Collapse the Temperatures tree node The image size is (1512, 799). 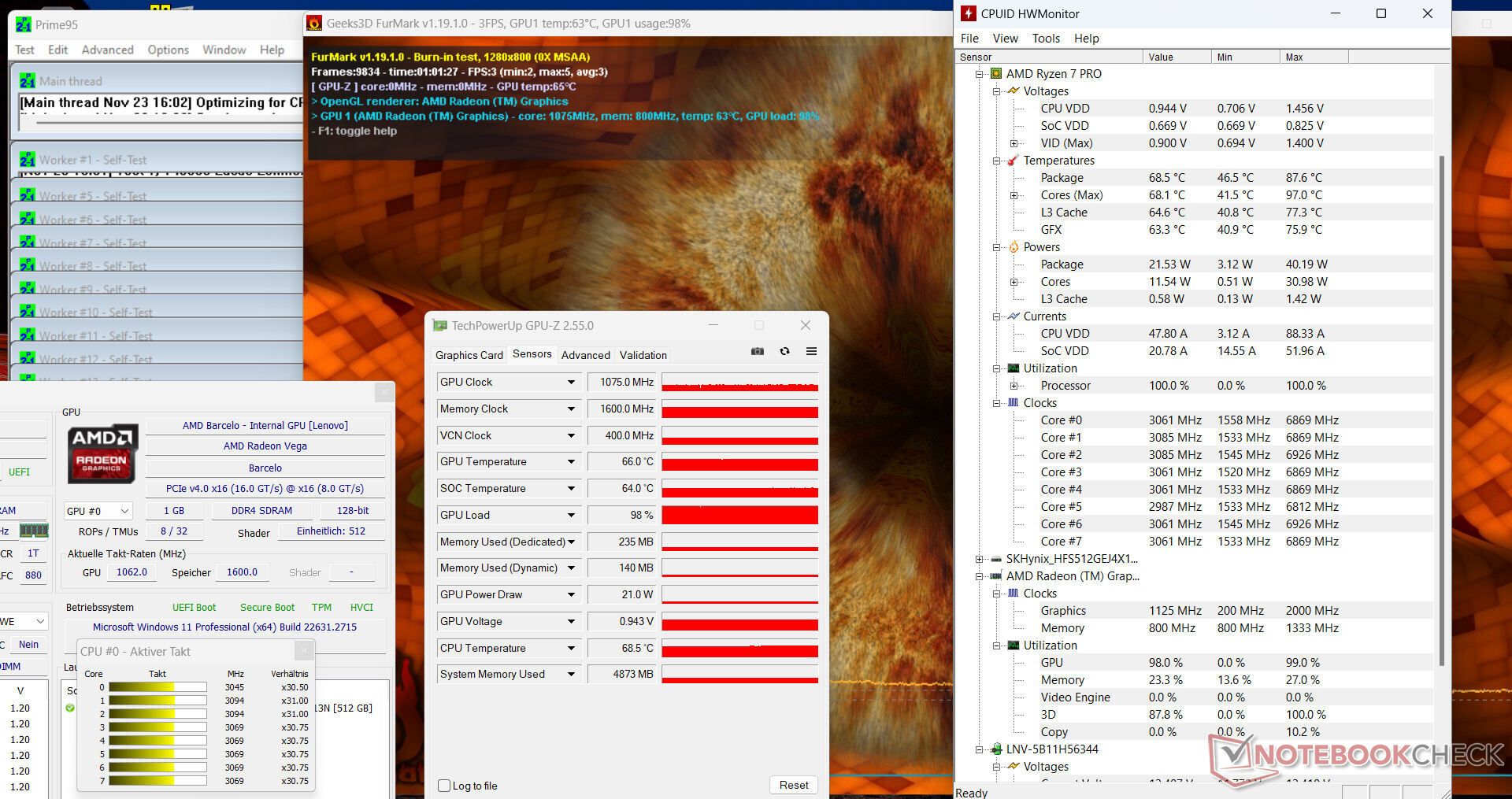pos(997,161)
